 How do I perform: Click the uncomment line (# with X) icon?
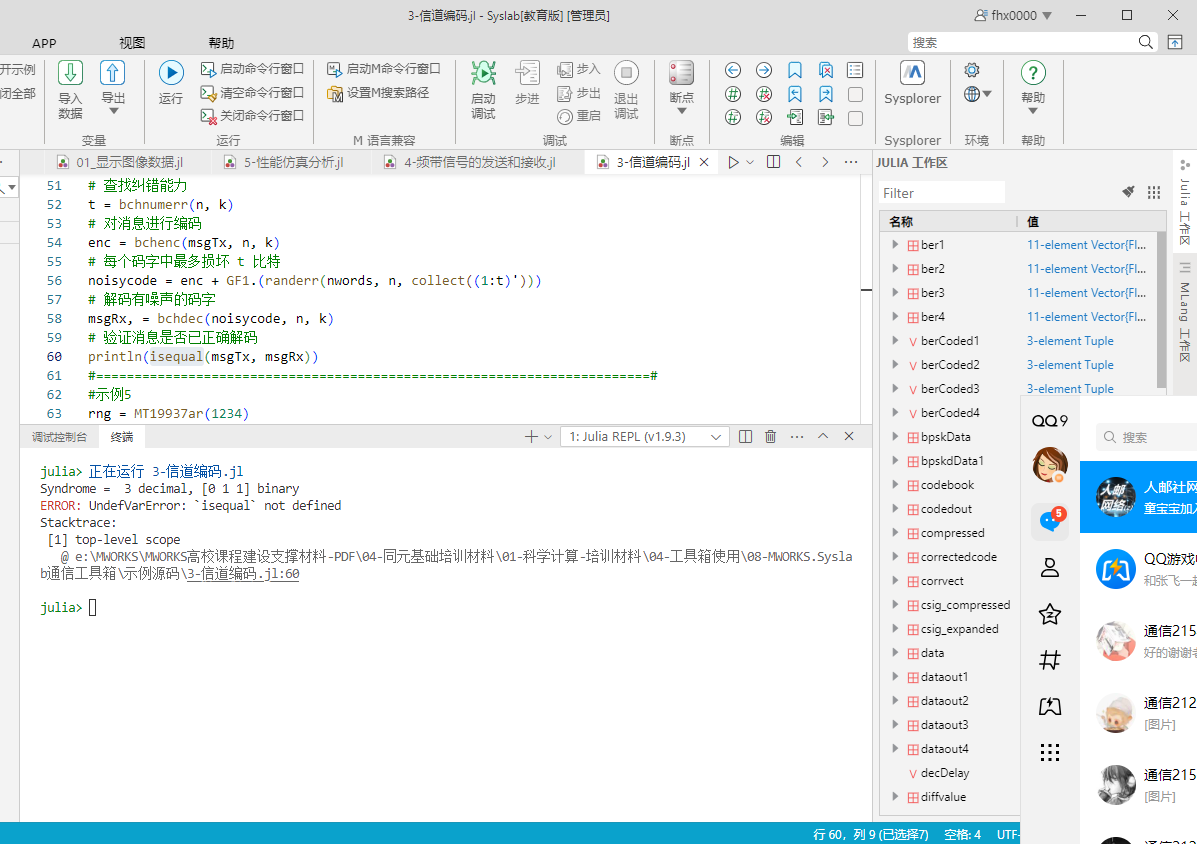pos(763,94)
